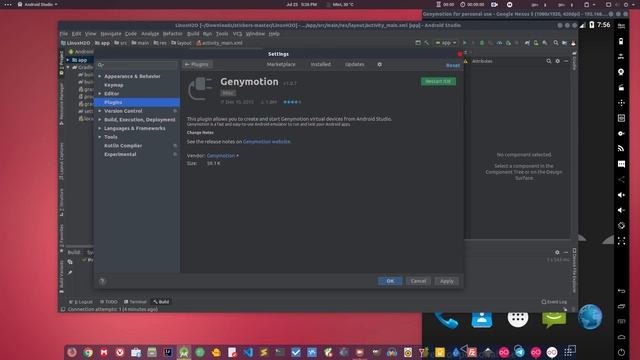Switch to the Updates tab
The image size is (640, 360).
pyautogui.click(x=354, y=64)
